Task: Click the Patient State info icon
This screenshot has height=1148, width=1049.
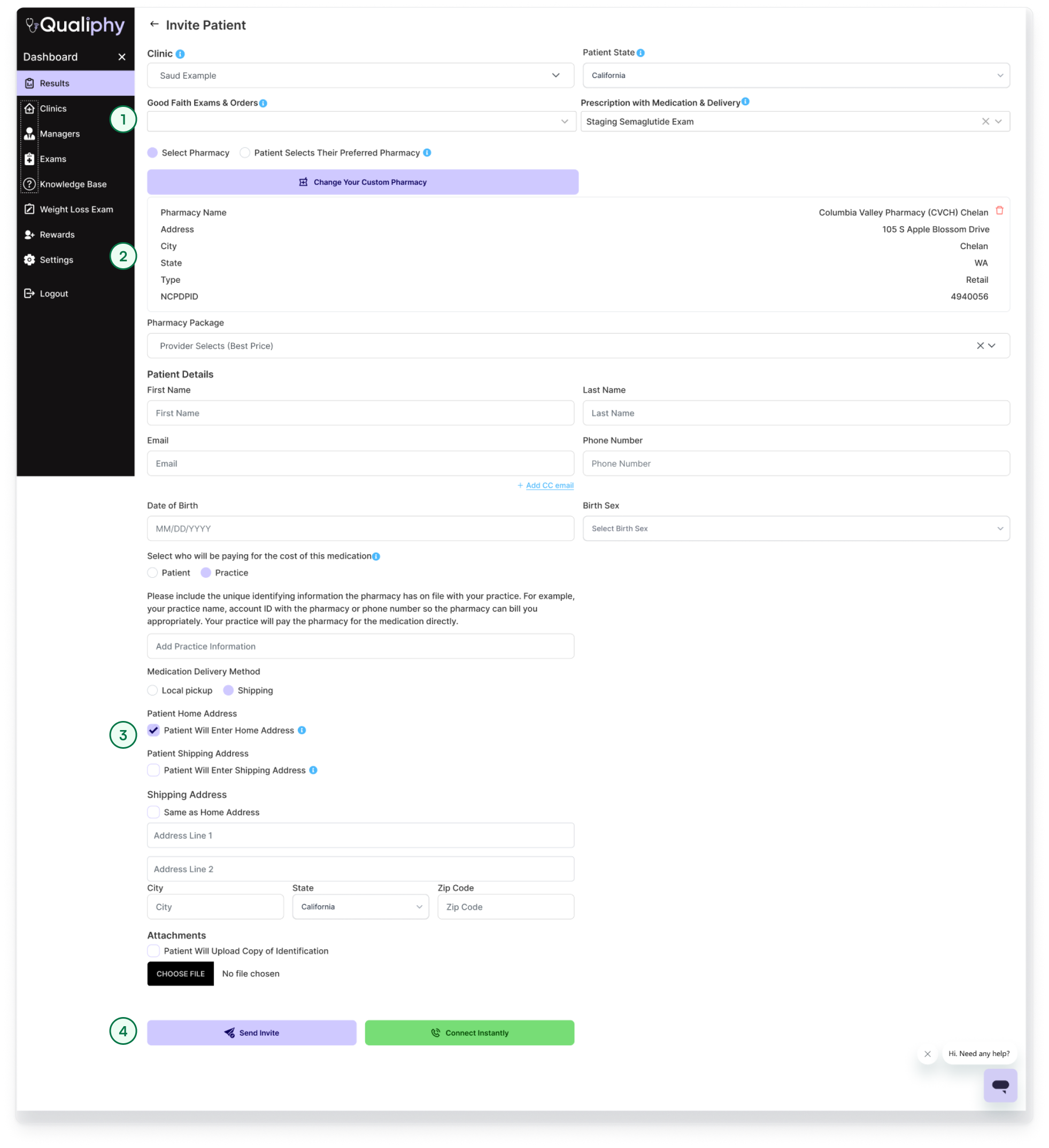Action: (x=641, y=53)
